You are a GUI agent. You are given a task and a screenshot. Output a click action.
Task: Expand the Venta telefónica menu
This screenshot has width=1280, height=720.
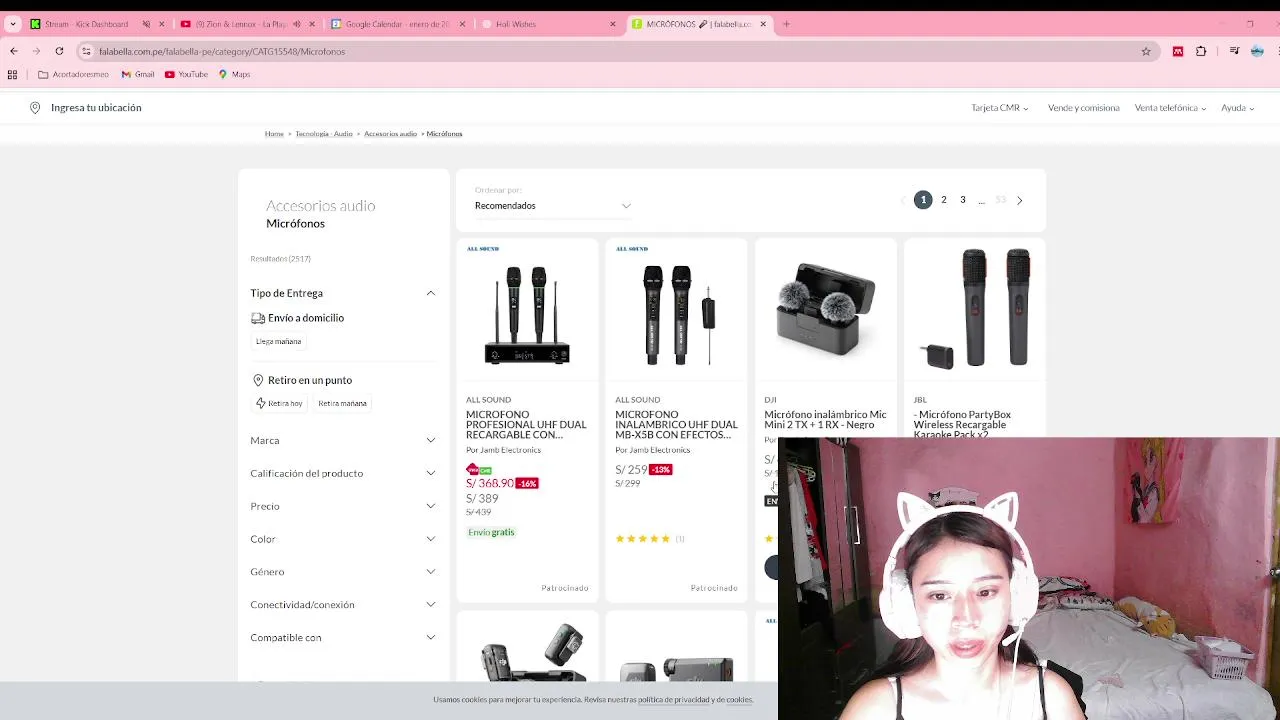coord(1170,107)
